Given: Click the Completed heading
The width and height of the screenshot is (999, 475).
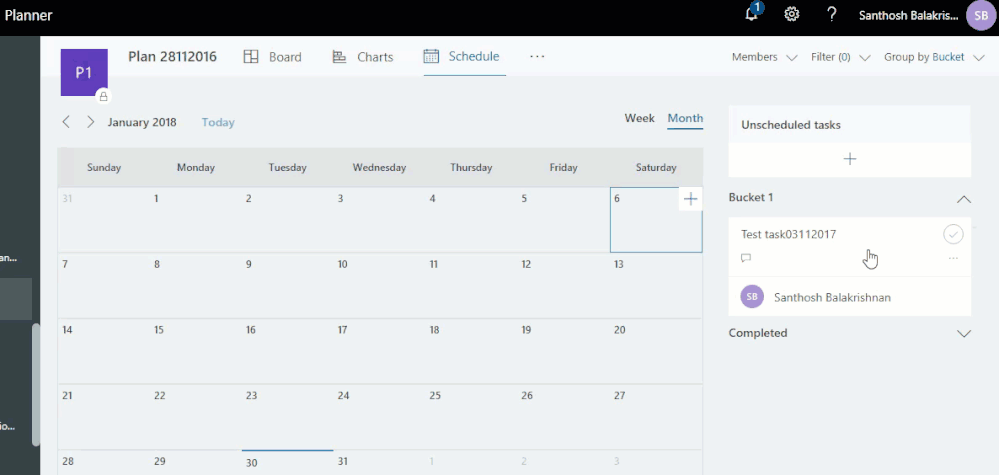Looking at the screenshot, I should click(x=758, y=333).
